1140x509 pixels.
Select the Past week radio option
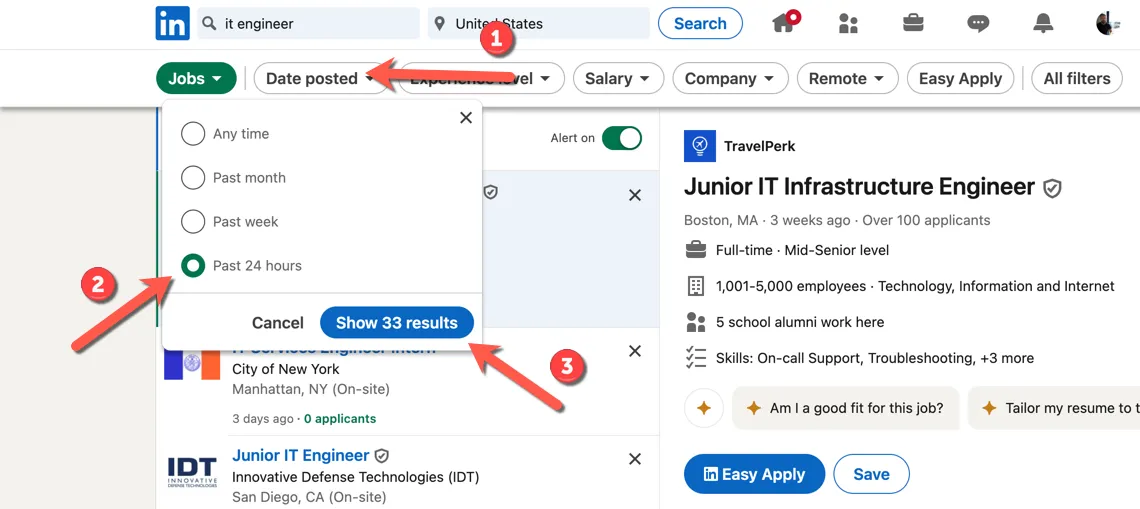tap(193, 221)
